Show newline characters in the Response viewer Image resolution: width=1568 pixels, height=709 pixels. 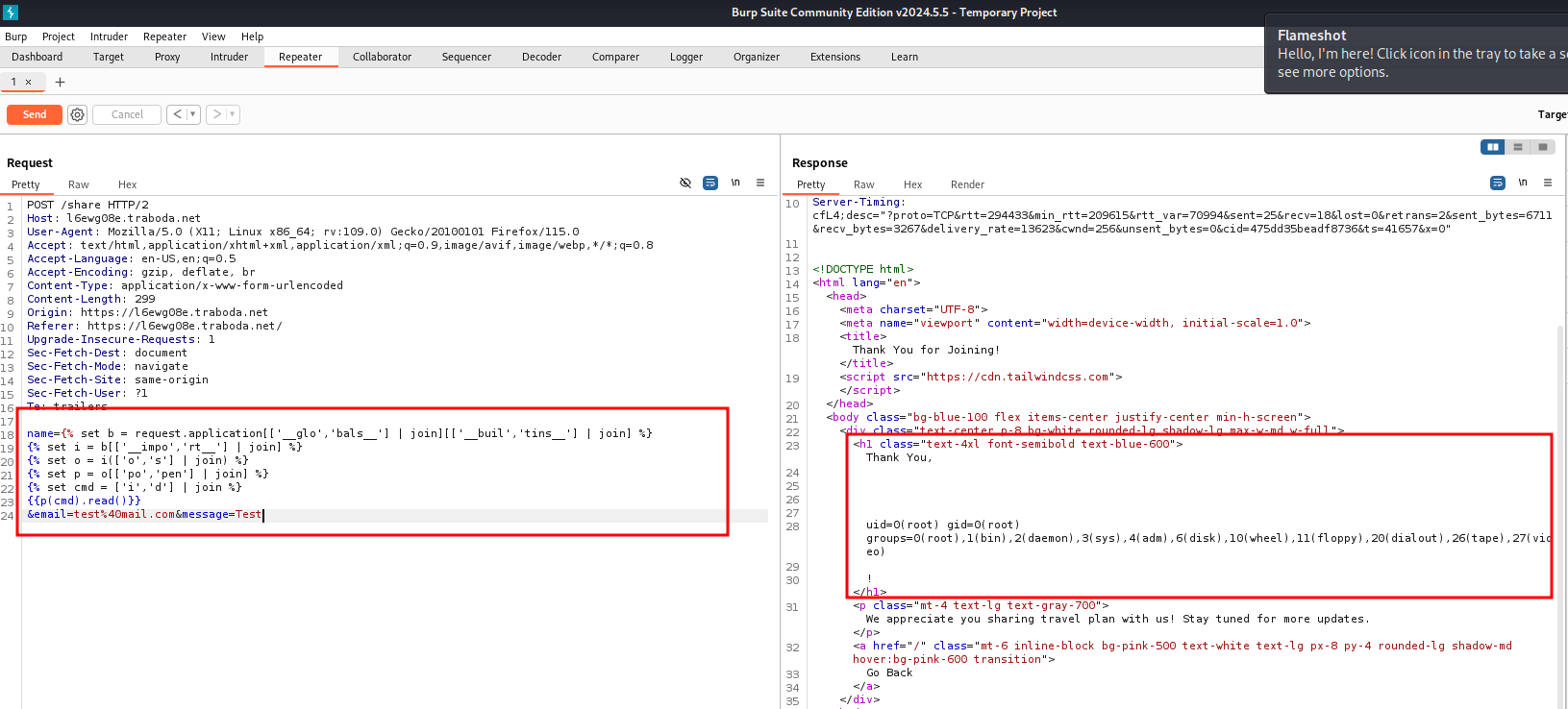tap(1523, 183)
